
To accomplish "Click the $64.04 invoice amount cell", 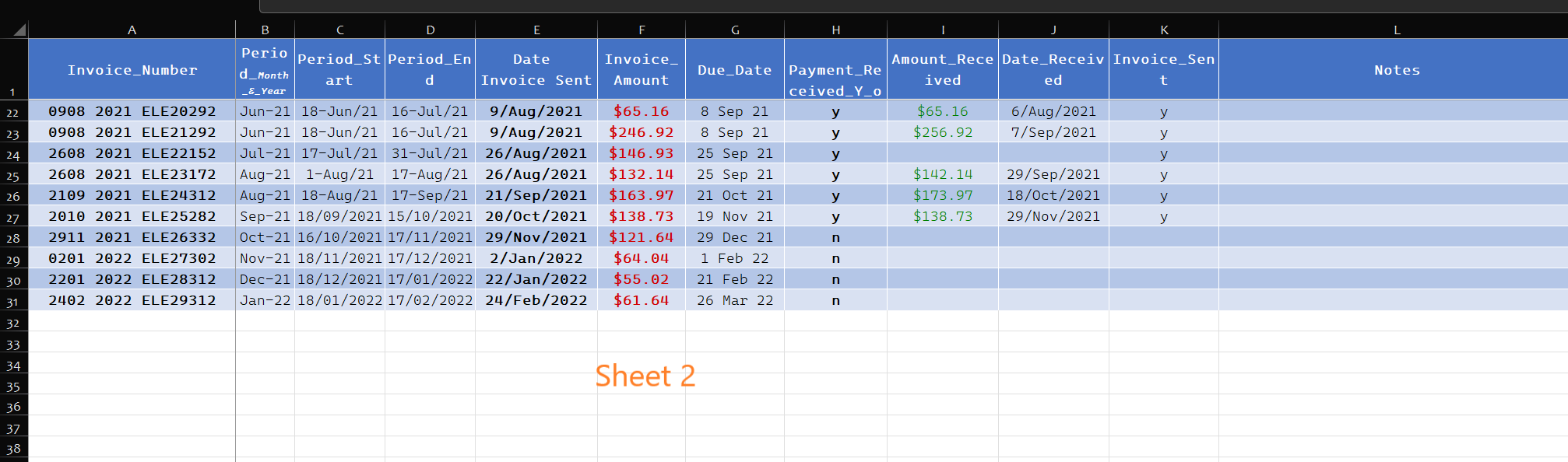I will [x=642, y=258].
